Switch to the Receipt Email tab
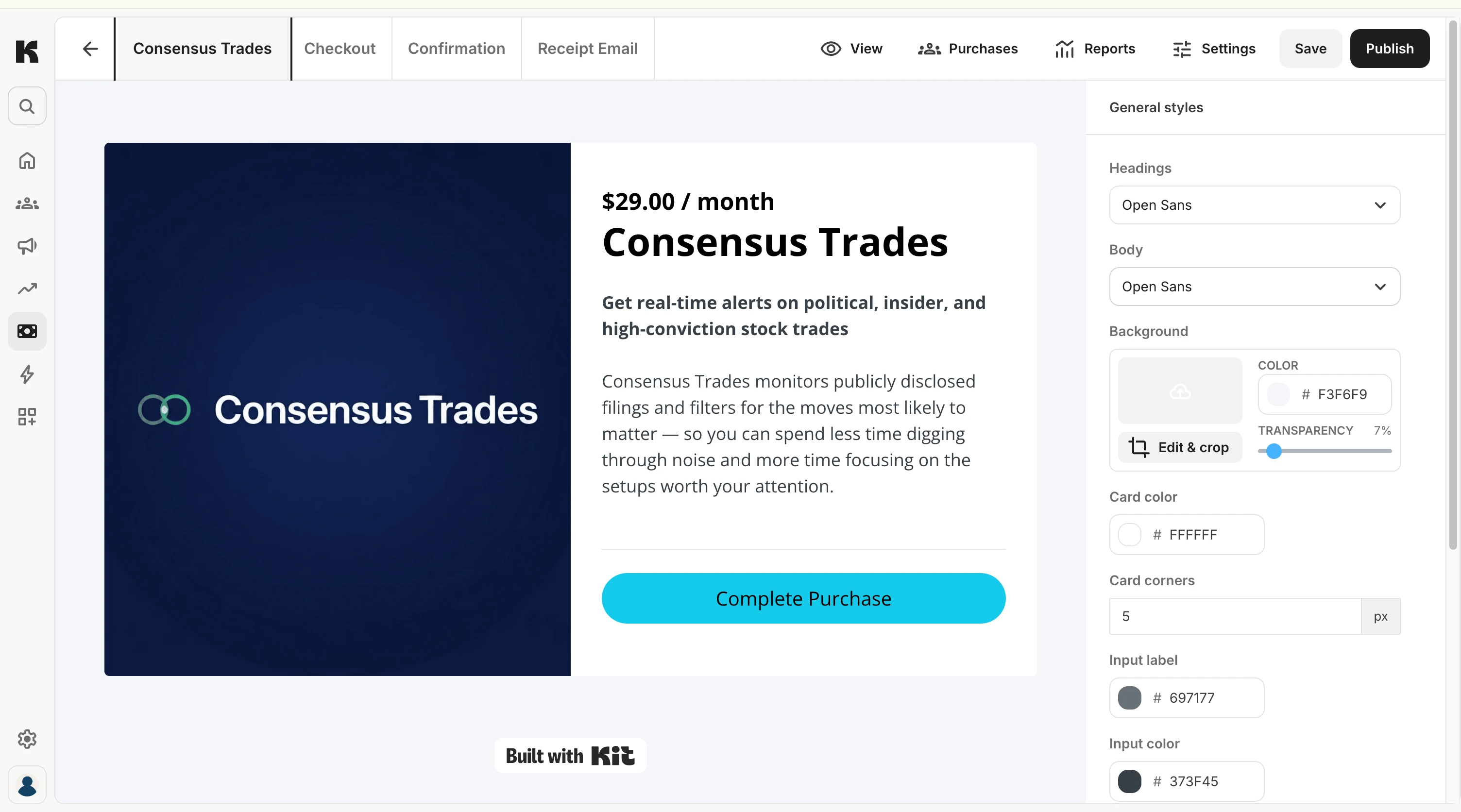 pyautogui.click(x=588, y=49)
